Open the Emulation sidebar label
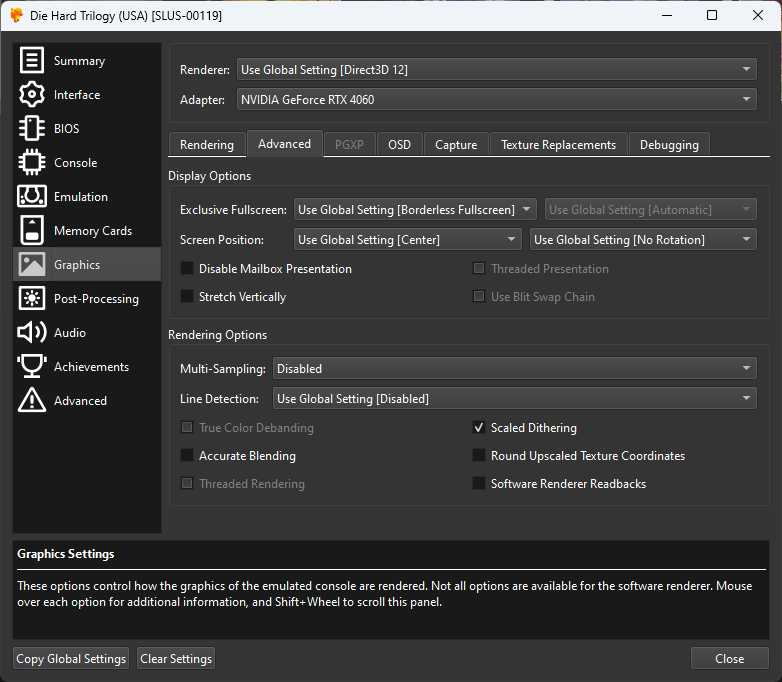The image size is (782, 682). point(81,197)
